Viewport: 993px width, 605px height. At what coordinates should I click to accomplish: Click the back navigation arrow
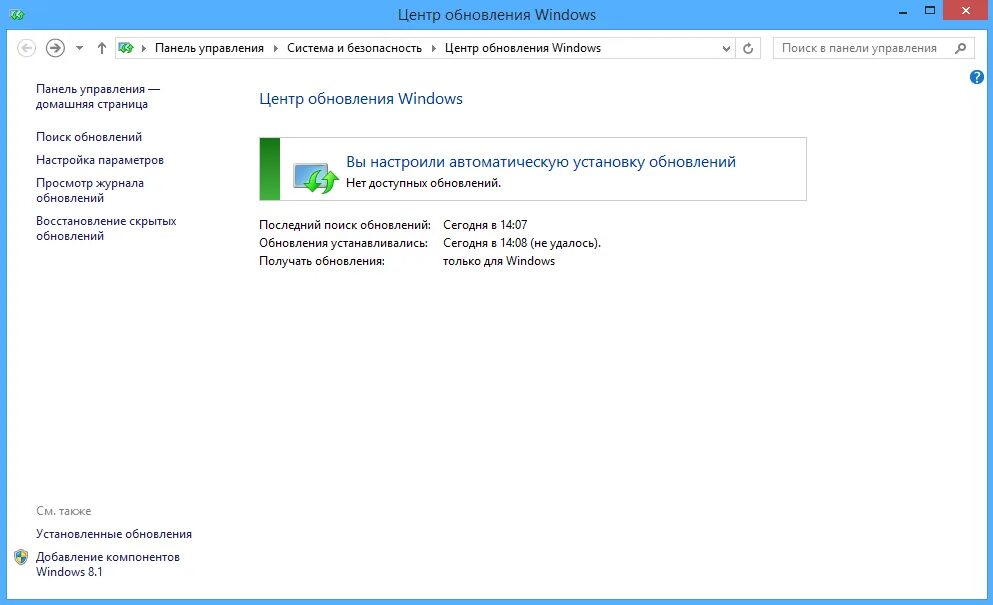tap(27, 48)
